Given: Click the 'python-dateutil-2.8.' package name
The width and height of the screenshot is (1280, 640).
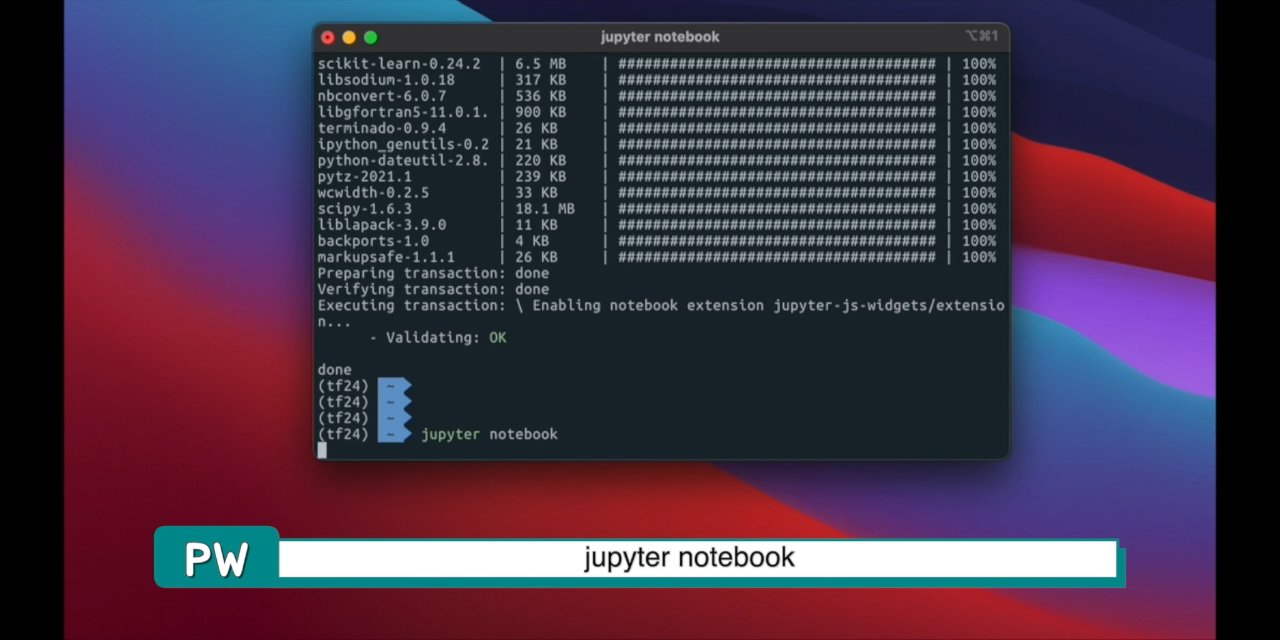Looking at the screenshot, I should click(x=403, y=160).
